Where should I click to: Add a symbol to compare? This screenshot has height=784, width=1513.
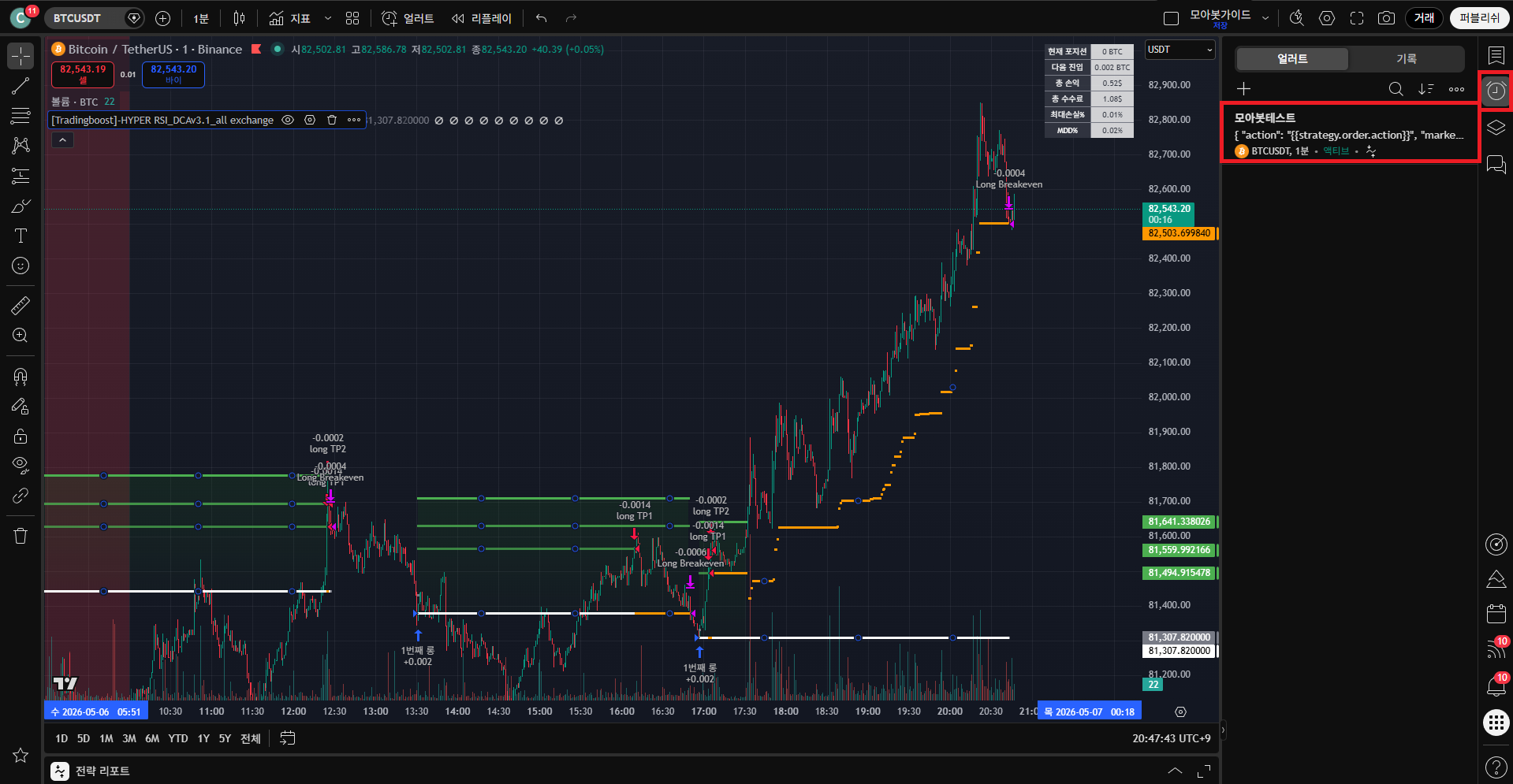click(163, 18)
